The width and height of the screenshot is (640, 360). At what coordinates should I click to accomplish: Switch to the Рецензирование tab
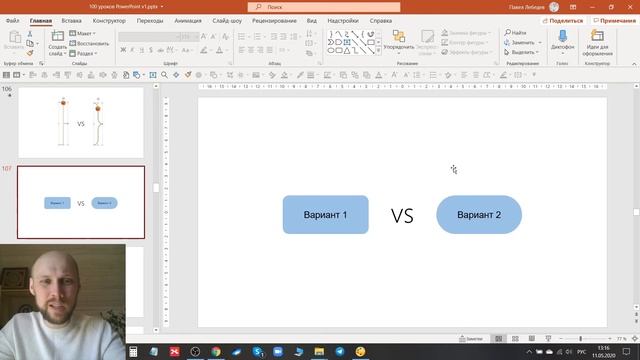[274, 20]
